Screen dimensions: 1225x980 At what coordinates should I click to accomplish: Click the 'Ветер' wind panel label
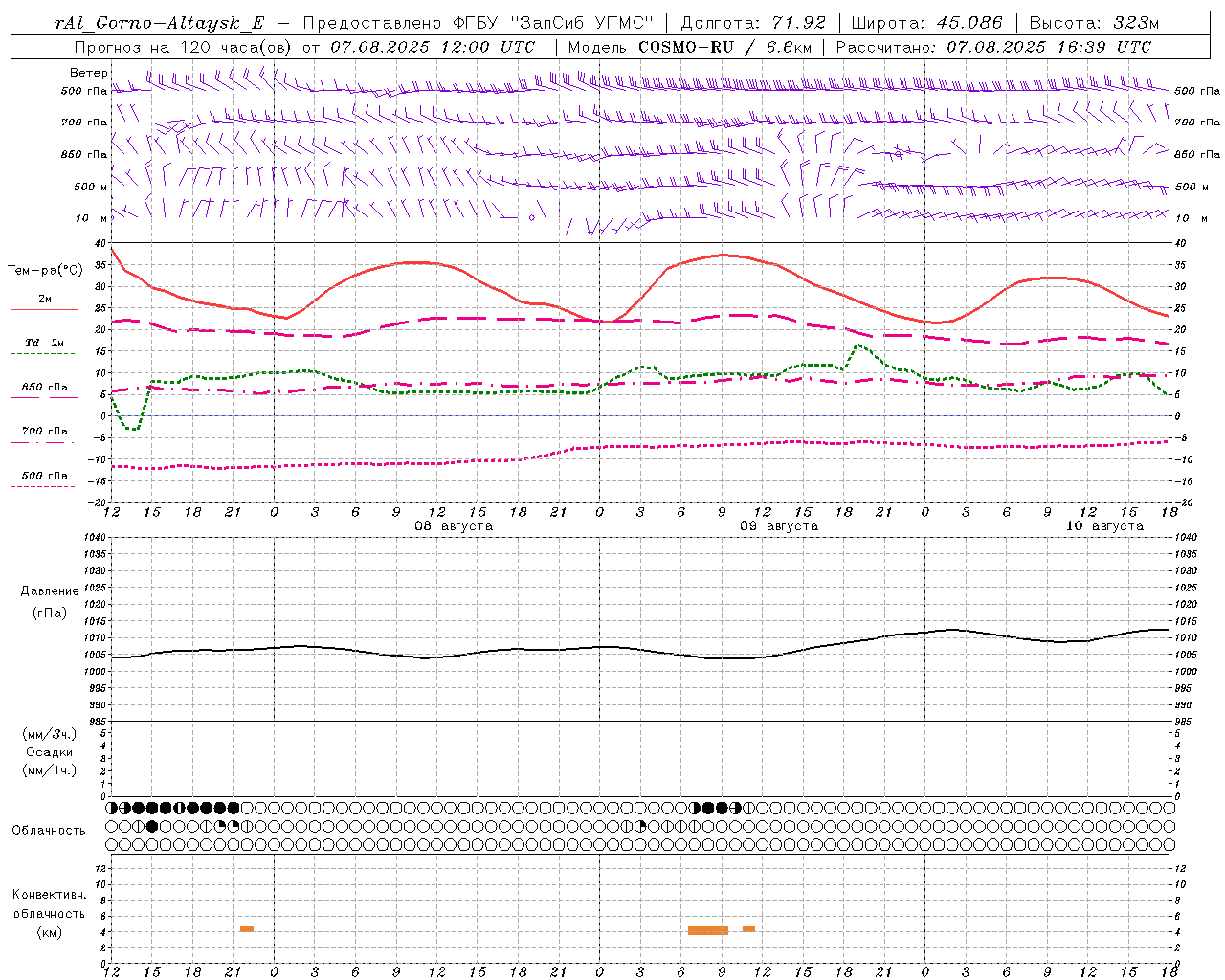(x=89, y=73)
